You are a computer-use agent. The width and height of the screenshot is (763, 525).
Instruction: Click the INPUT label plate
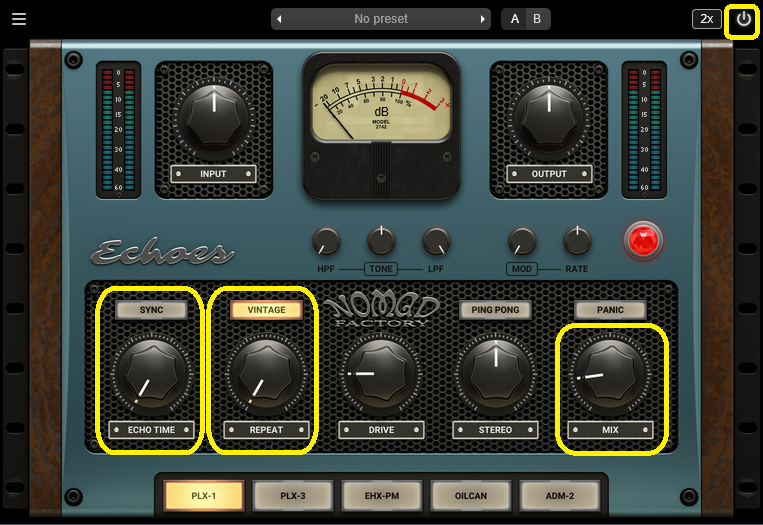click(x=213, y=174)
